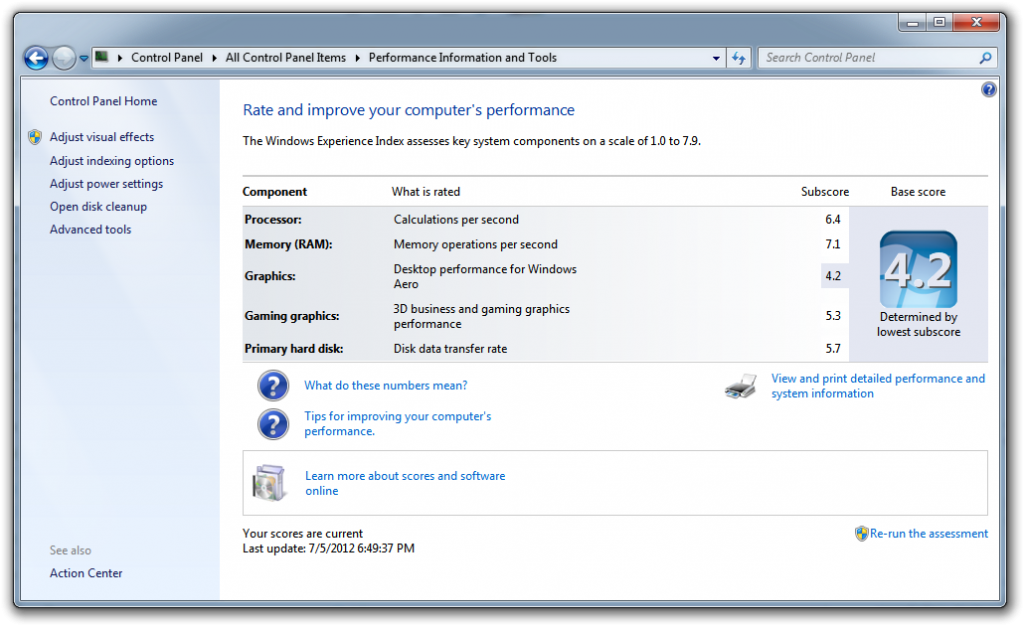Image resolution: width=1024 pixels, height=627 pixels.
Task: Open the Adjust power settings link
Action: pyautogui.click(x=106, y=183)
